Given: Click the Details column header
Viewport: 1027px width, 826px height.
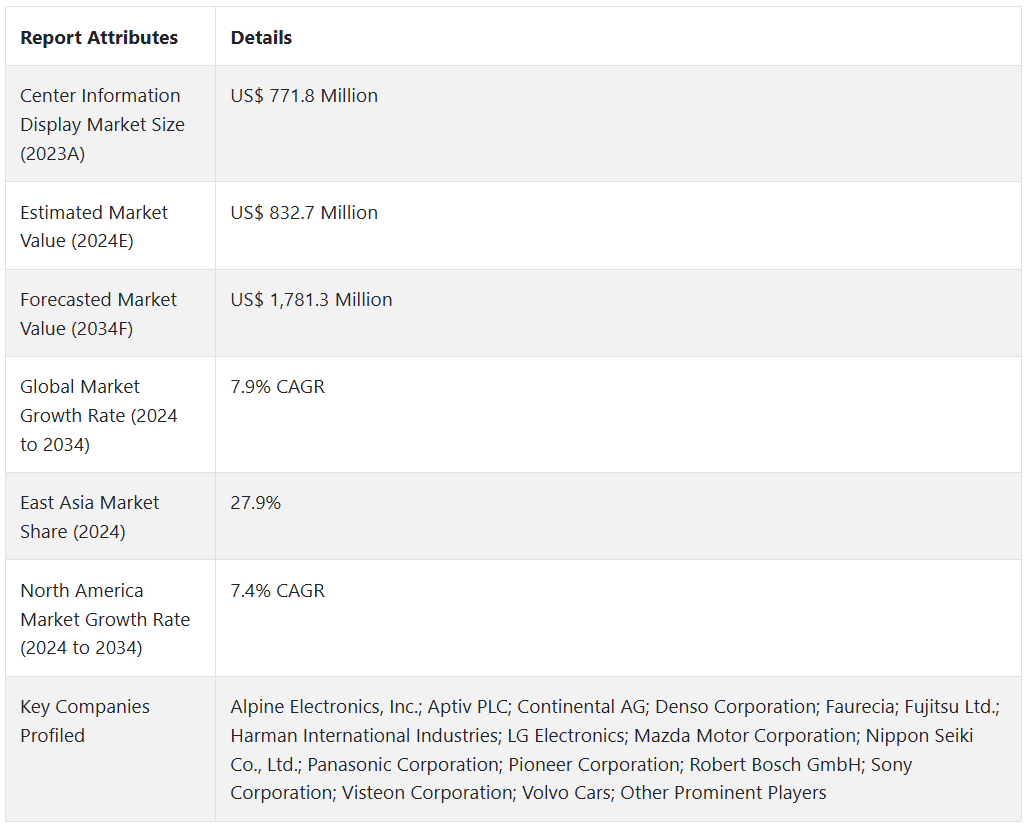Looking at the screenshot, I should 261,38.
